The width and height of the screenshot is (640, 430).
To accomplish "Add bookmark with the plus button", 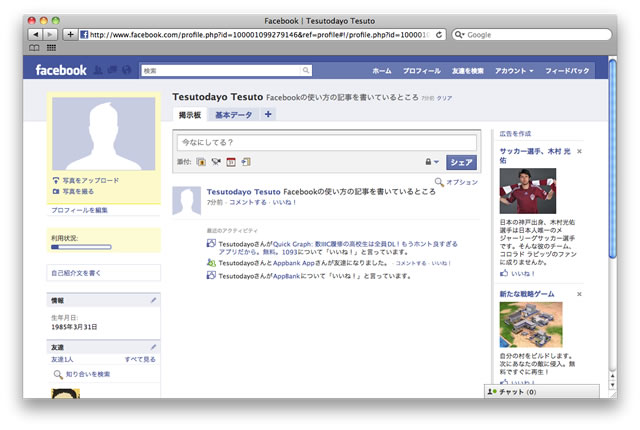I will (70, 35).
